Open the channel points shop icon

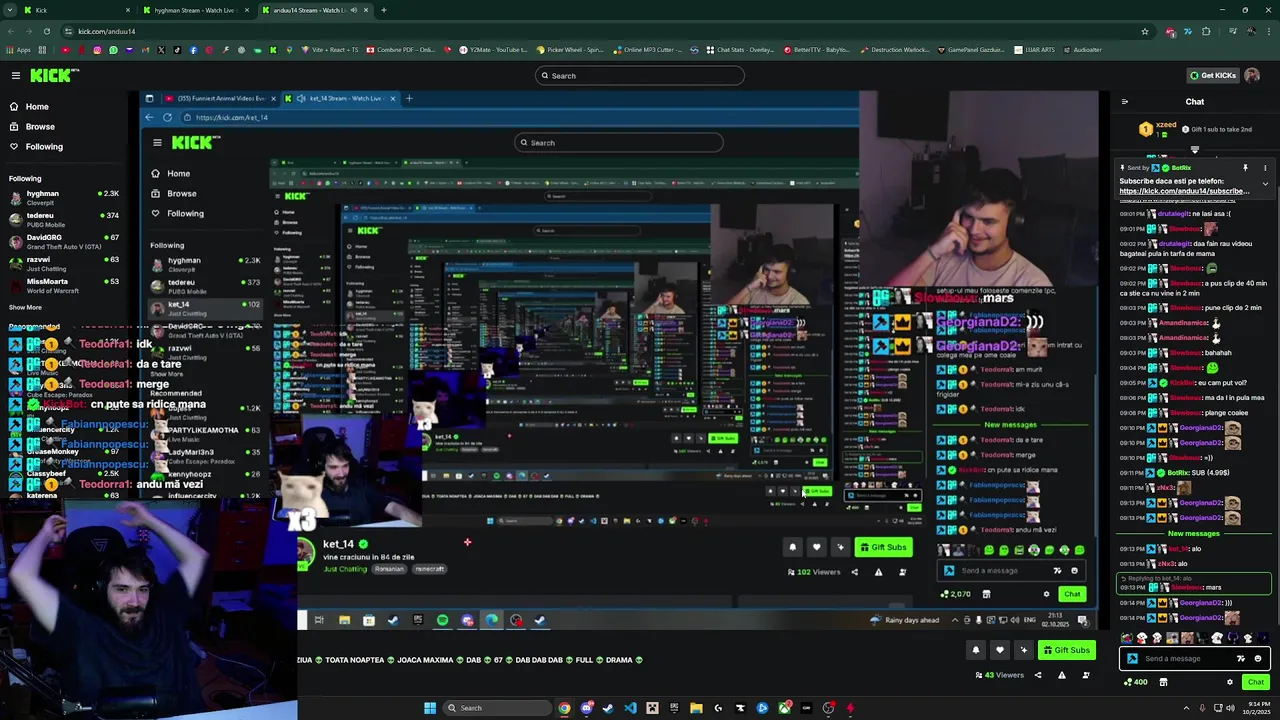point(1163,682)
